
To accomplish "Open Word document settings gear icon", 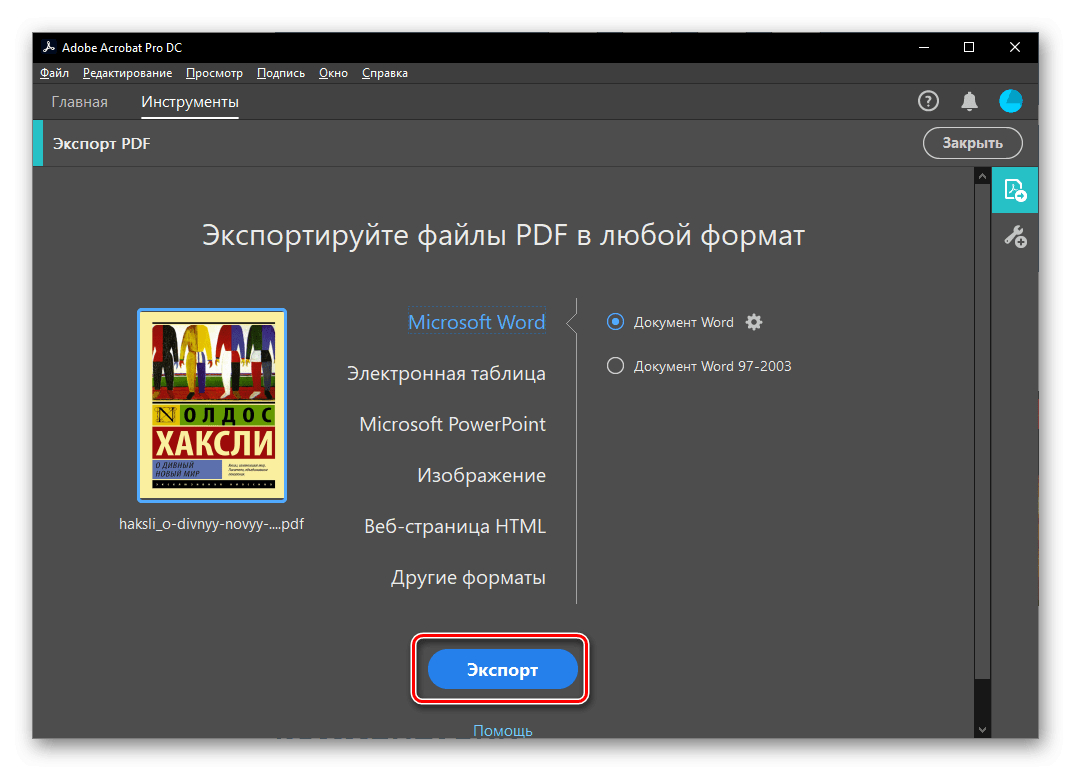I will pos(753,322).
